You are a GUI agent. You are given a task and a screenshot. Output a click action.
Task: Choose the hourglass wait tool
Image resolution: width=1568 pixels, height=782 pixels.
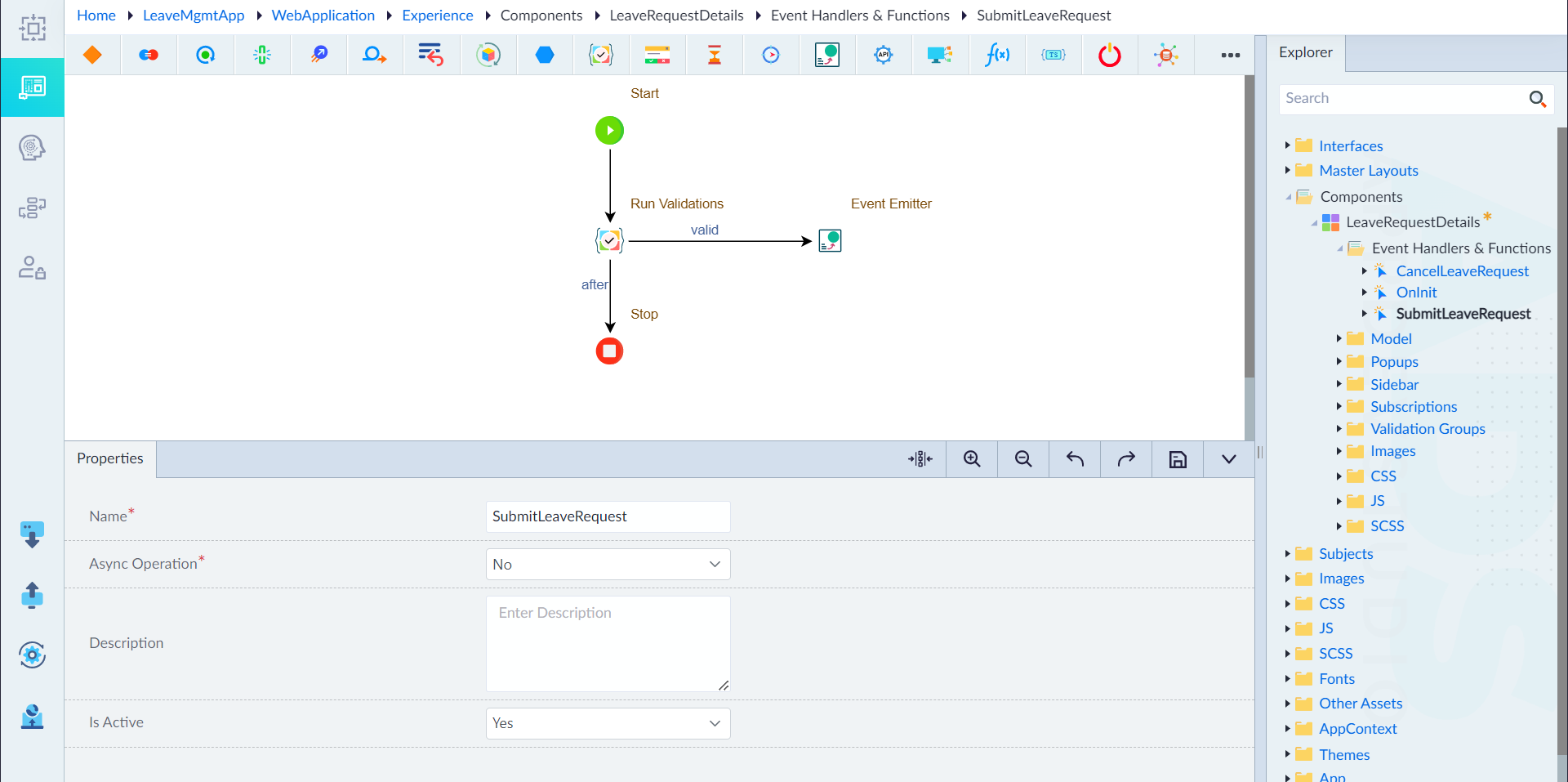tap(715, 55)
